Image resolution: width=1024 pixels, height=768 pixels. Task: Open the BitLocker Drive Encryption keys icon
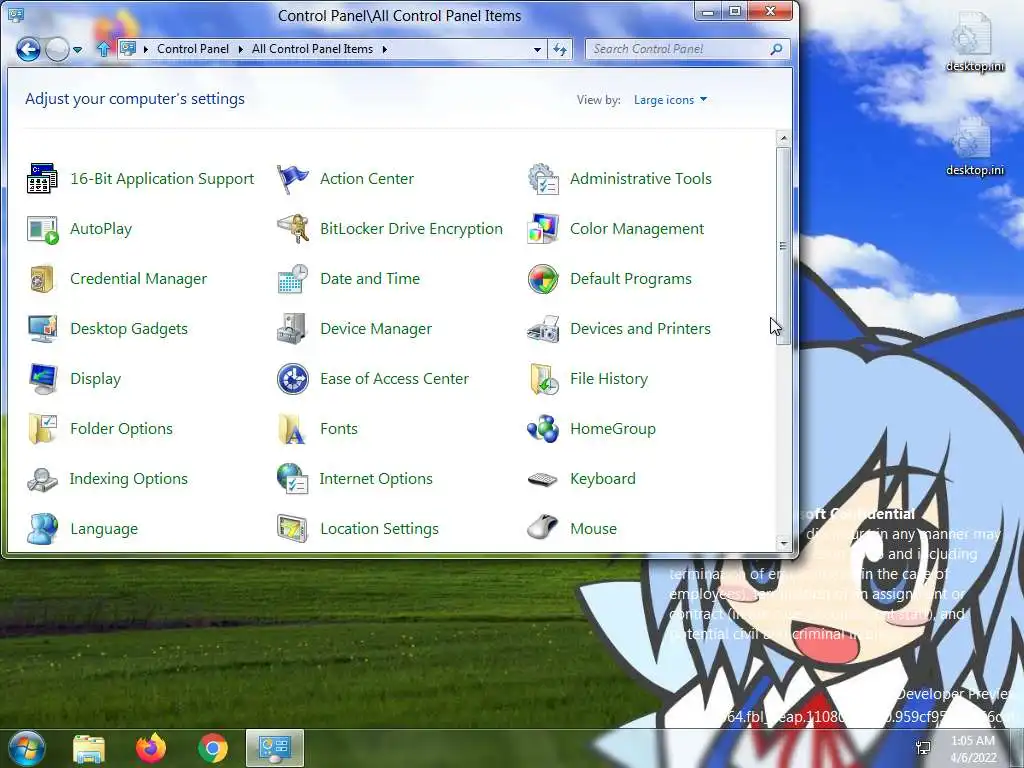pos(292,229)
